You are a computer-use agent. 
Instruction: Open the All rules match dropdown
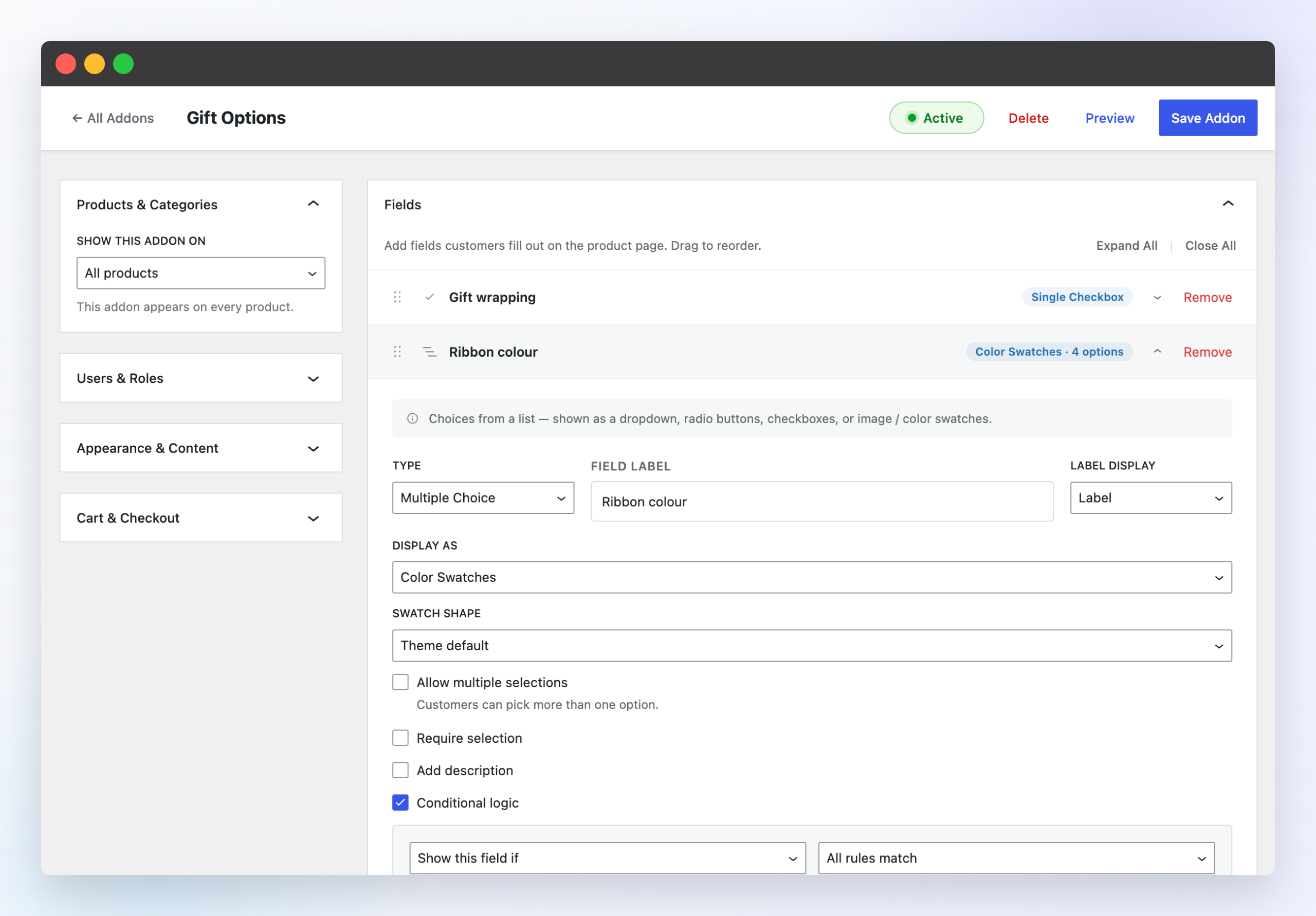[1016, 857]
